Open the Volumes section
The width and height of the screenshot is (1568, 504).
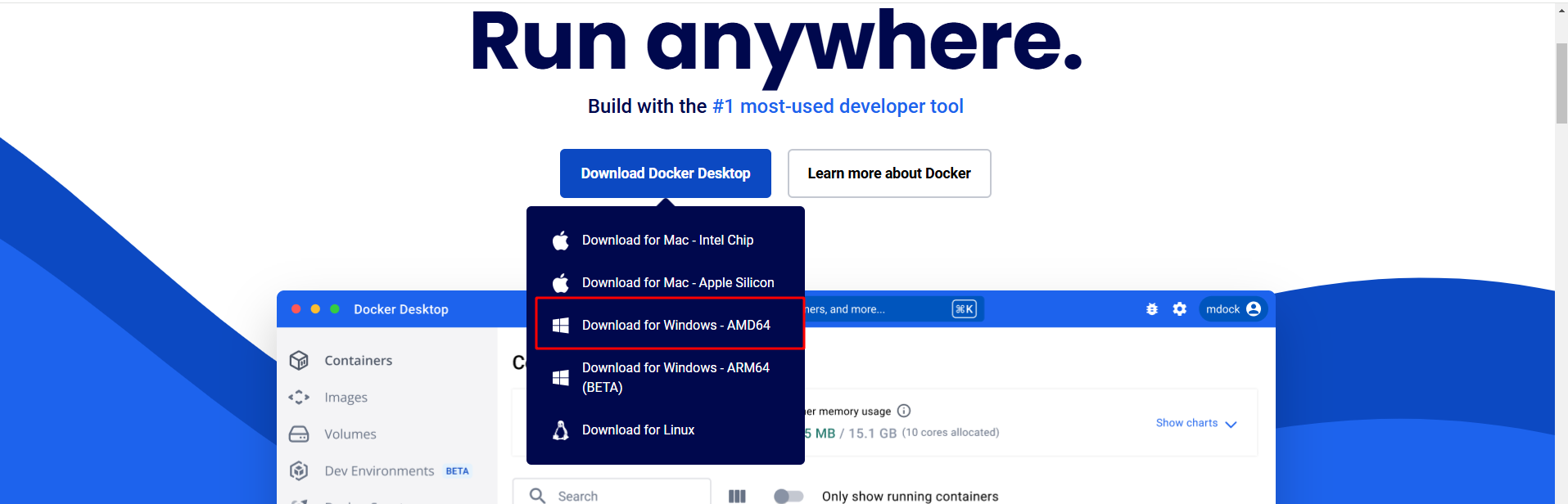350,434
